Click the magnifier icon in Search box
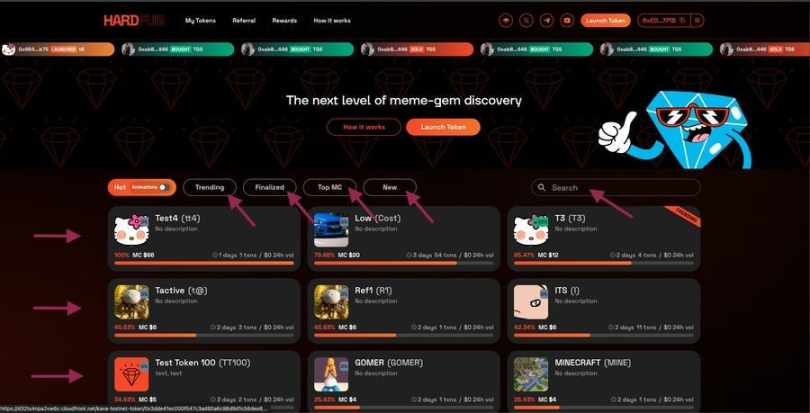 [541, 188]
